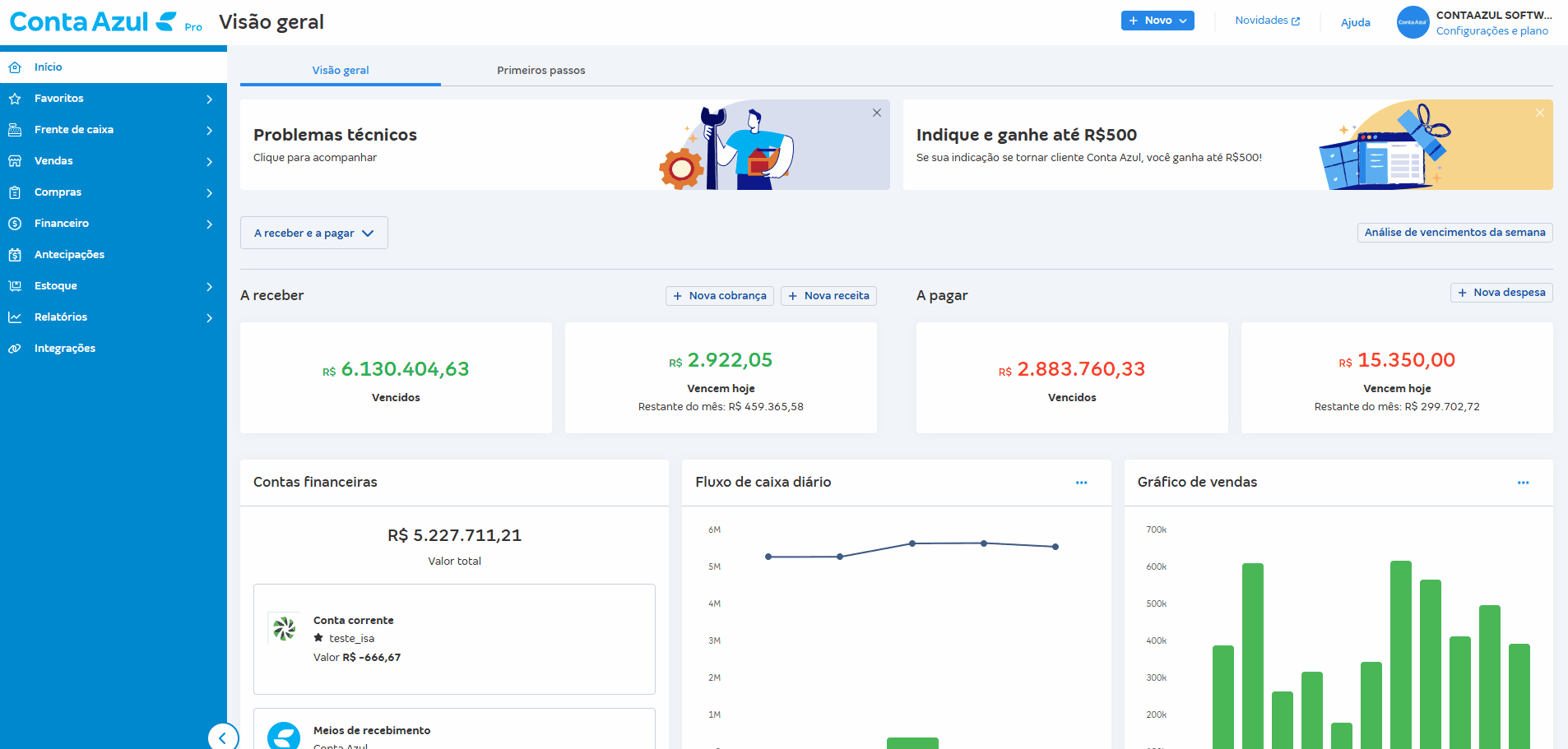The height and width of the screenshot is (749, 1568).
Task: Open the Compras section icon
Action: (x=15, y=192)
